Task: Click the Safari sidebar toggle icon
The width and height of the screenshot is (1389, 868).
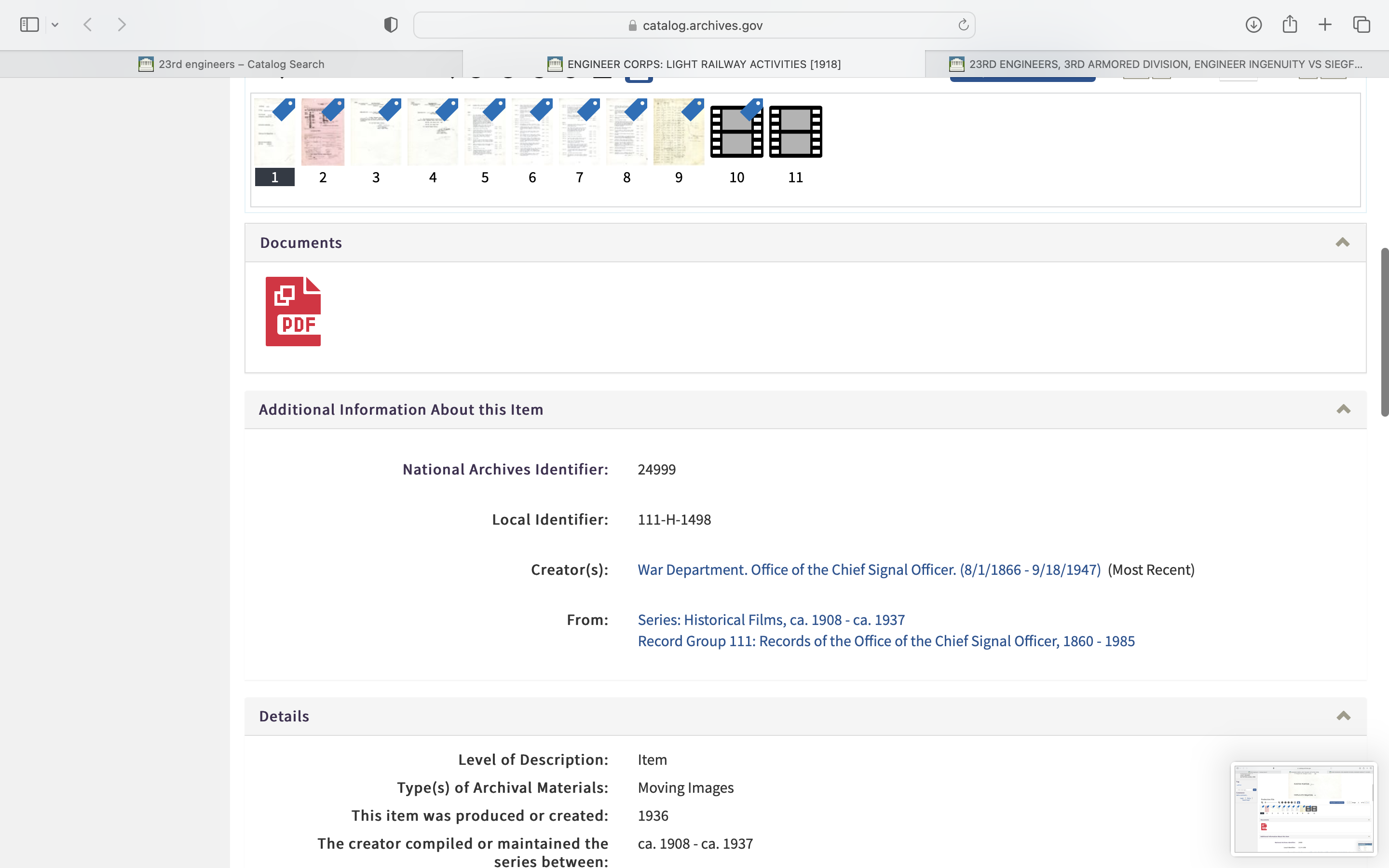Action: (29, 25)
